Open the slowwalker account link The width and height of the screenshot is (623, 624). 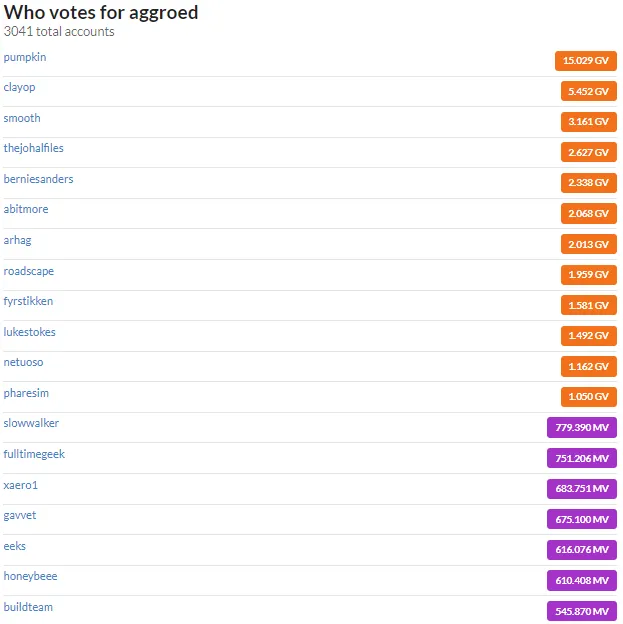[31, 423]
